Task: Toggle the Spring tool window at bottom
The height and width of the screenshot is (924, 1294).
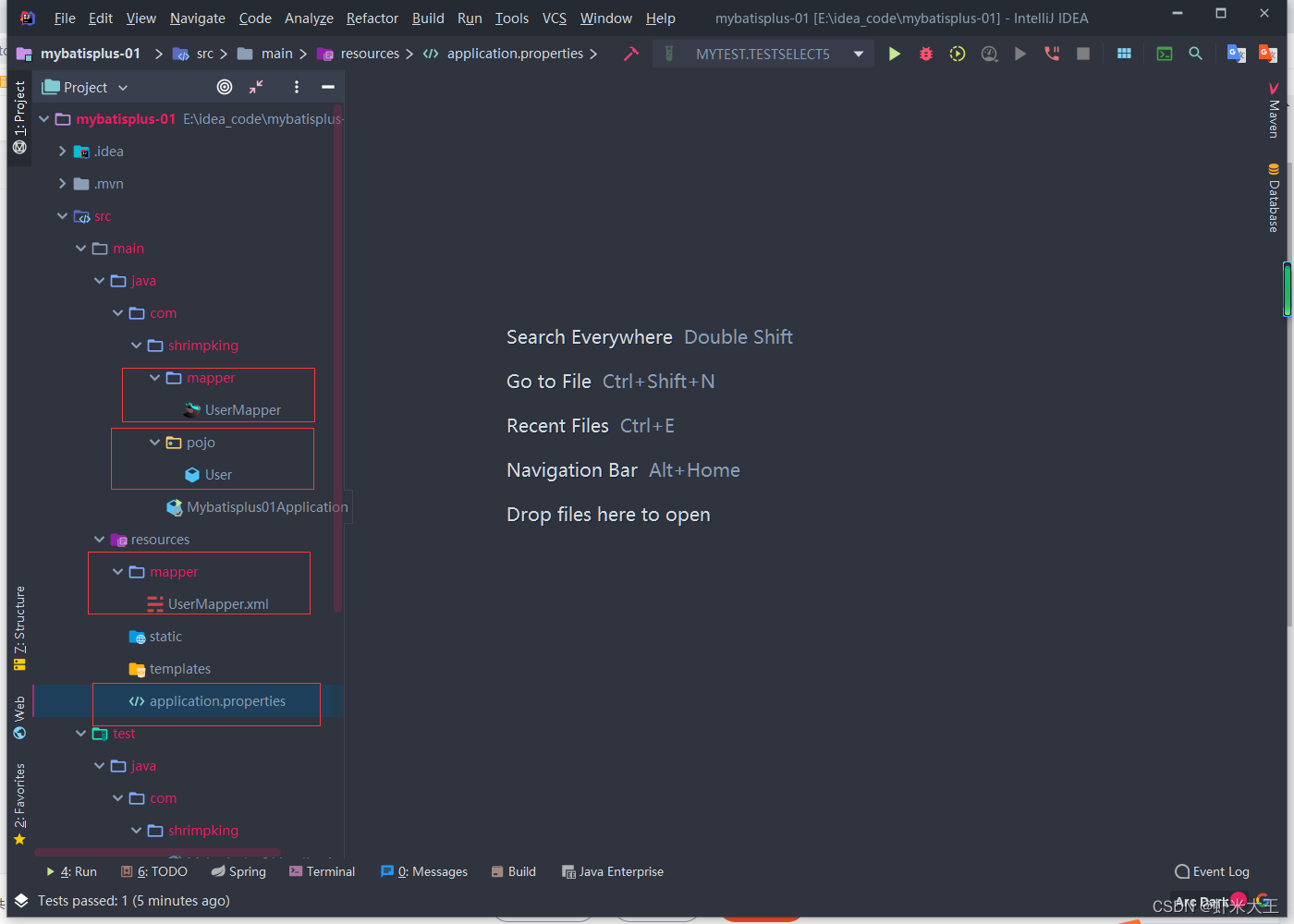Action: [238, 871]
